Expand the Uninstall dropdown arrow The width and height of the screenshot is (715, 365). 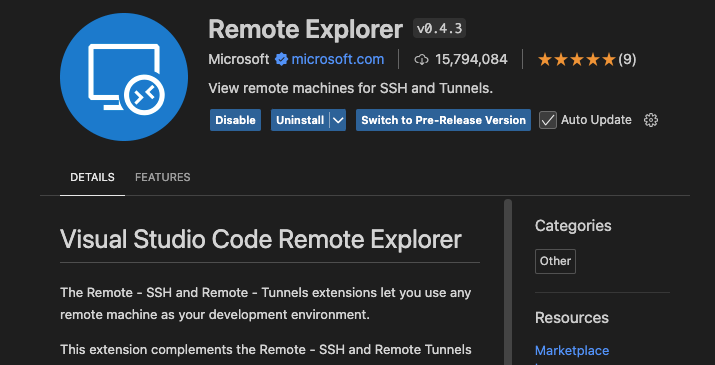coord(338,120)
